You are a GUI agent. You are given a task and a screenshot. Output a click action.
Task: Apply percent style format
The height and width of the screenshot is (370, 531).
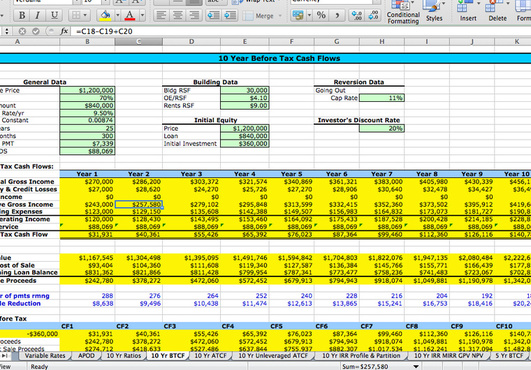[x=321, y=15]
